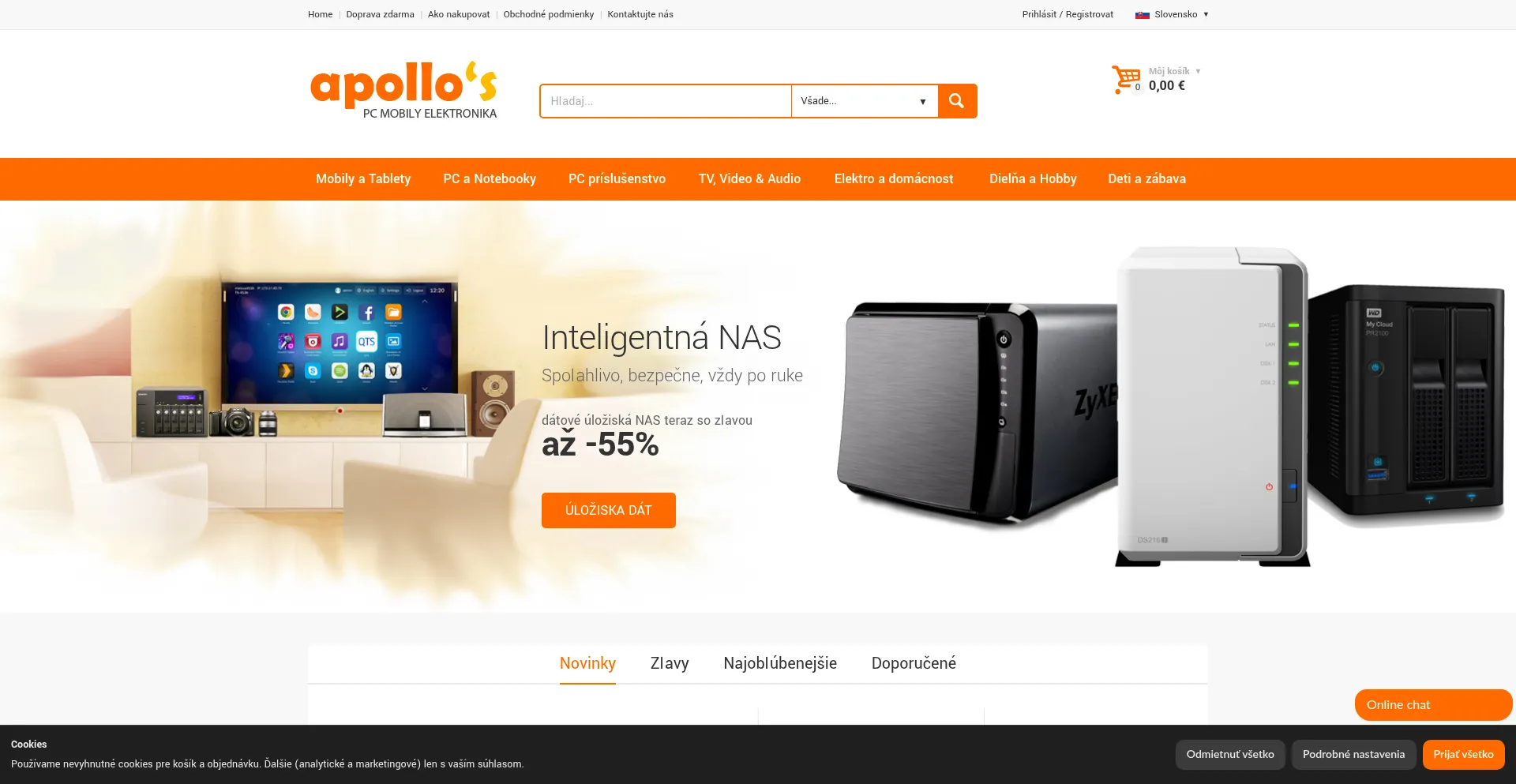Image resolution: width=1516 pixels, height=784 pixels.
Task: Expand the Môj košík cart arrow
Action: [x=1198, y=71]
